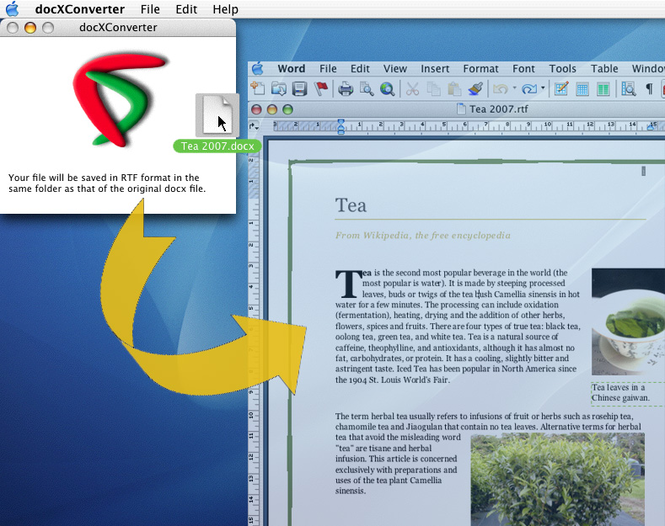Open the Word Table menu

[604, 68]
